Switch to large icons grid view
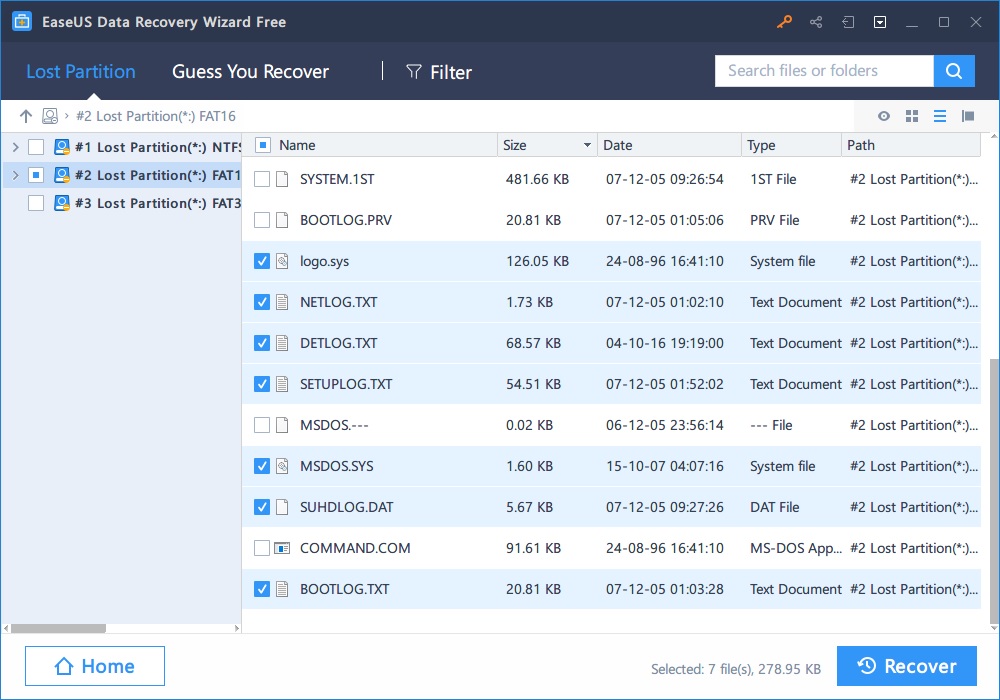Screen dimensions: 1000x700 [x=912, y=116]
